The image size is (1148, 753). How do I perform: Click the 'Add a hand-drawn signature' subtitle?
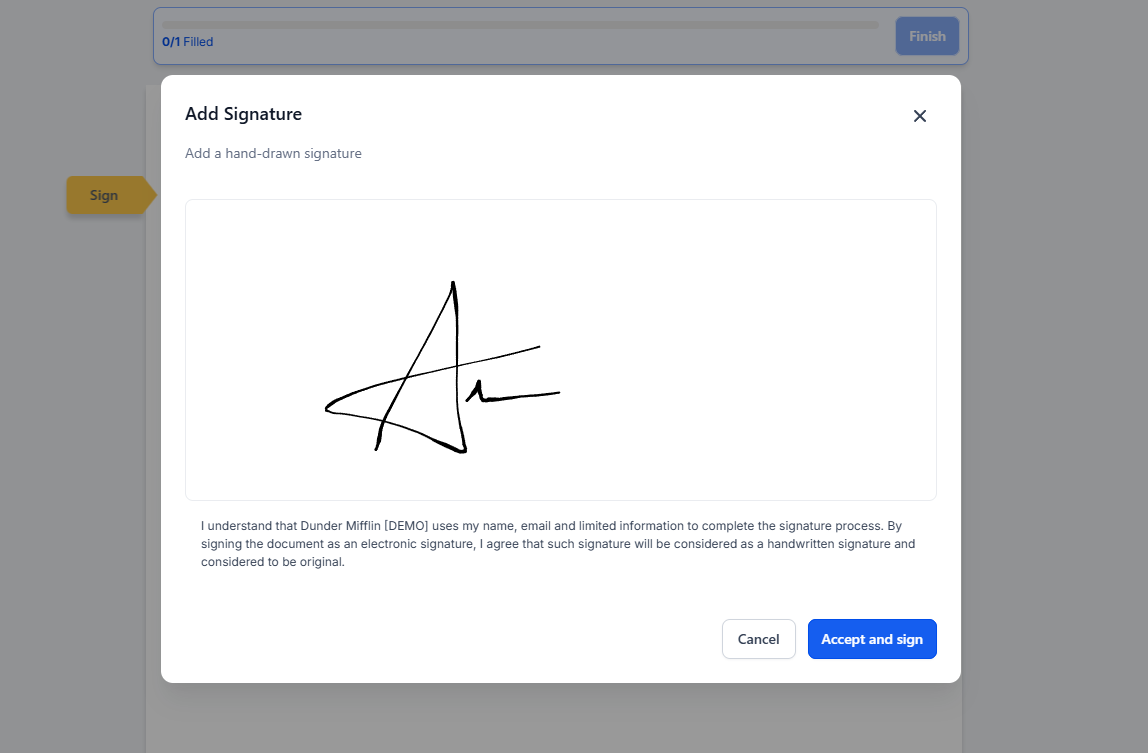(273, 153)
